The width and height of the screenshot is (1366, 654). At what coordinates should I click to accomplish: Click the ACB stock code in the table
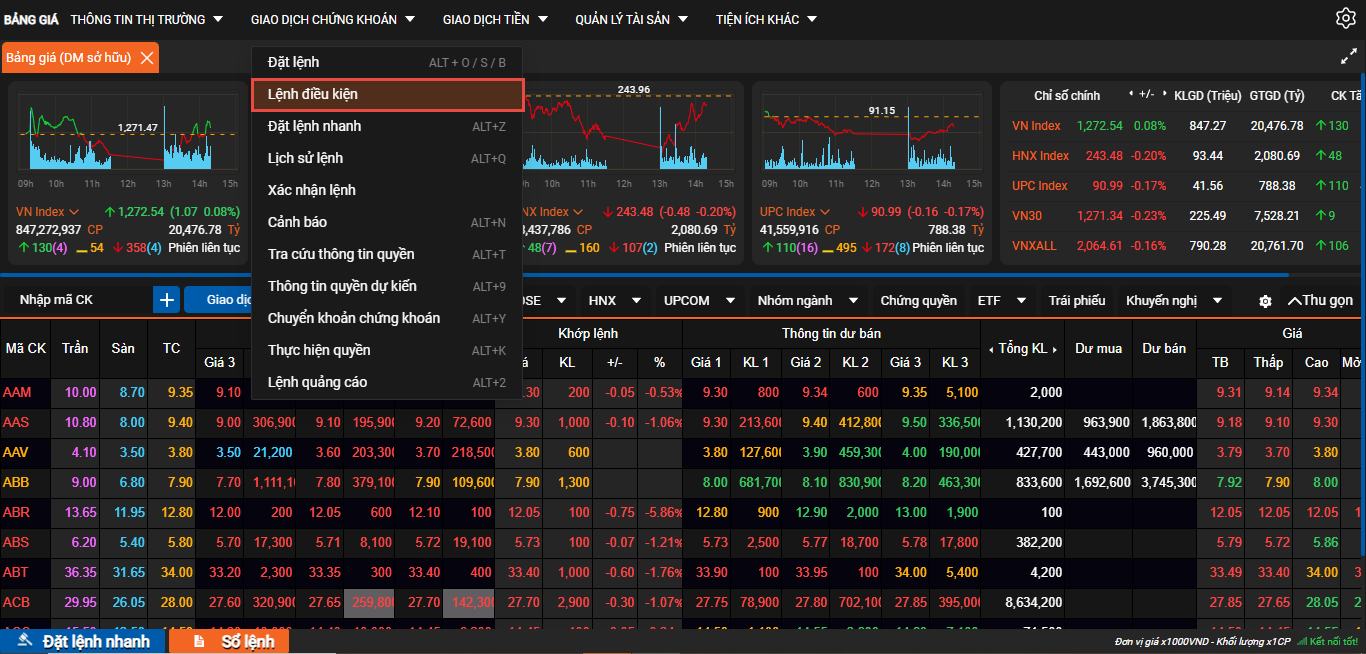[17, 602]
